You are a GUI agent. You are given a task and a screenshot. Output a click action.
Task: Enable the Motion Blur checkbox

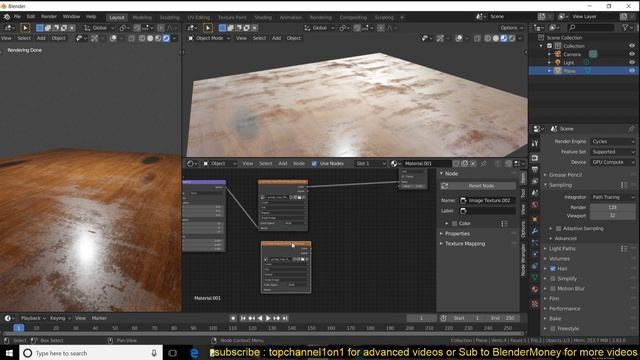[x=553, y=289]
